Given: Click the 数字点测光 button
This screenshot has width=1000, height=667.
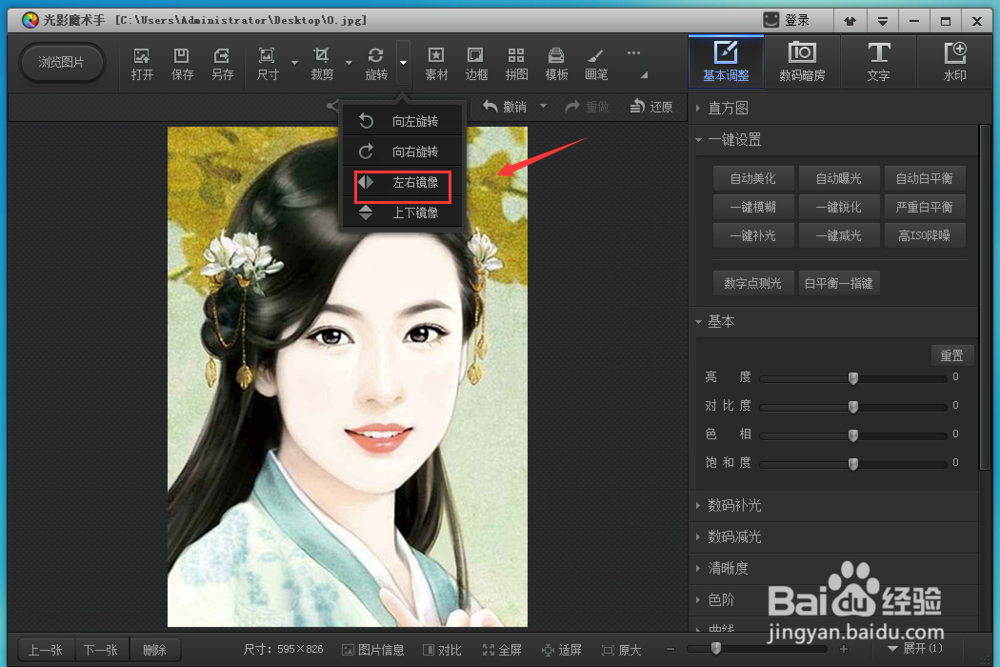Looking at the screenshot, I should tap(753, 283).
